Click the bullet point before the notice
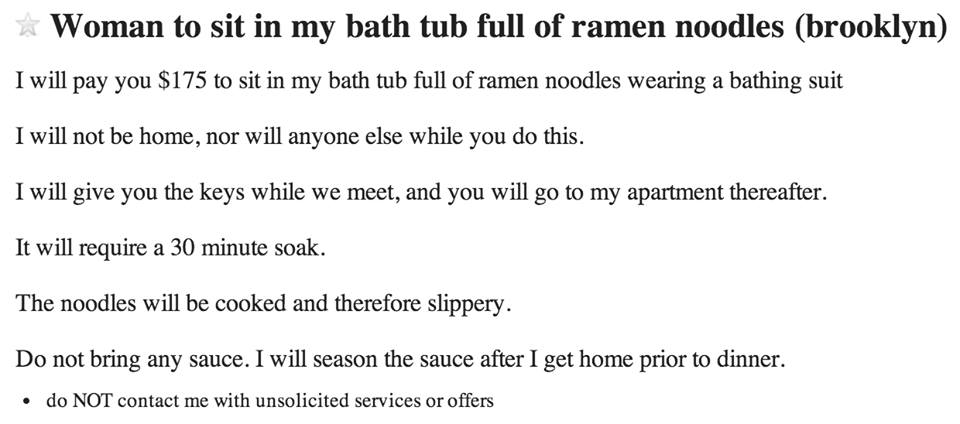The image size is (960, 424). click(27, 401)
